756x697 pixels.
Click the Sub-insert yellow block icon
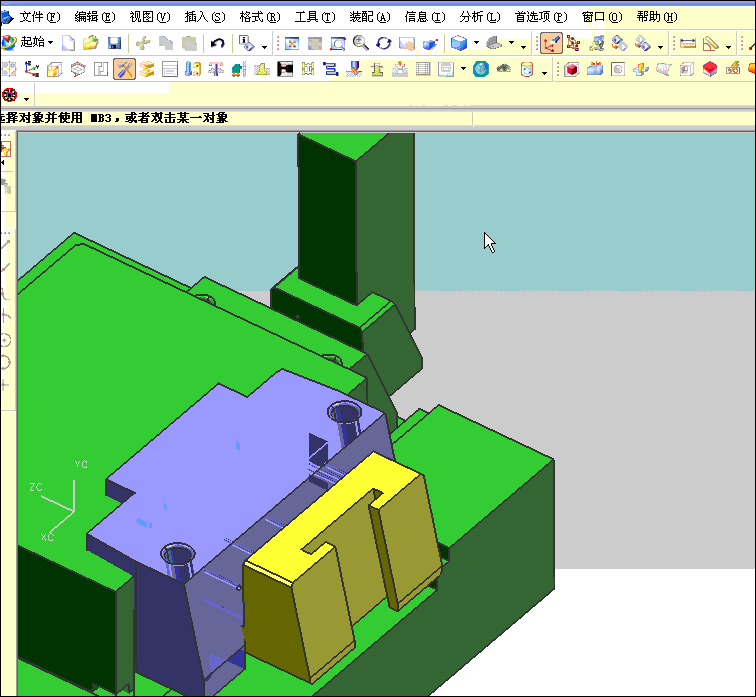pyautogui.click(x=262, y=69)
